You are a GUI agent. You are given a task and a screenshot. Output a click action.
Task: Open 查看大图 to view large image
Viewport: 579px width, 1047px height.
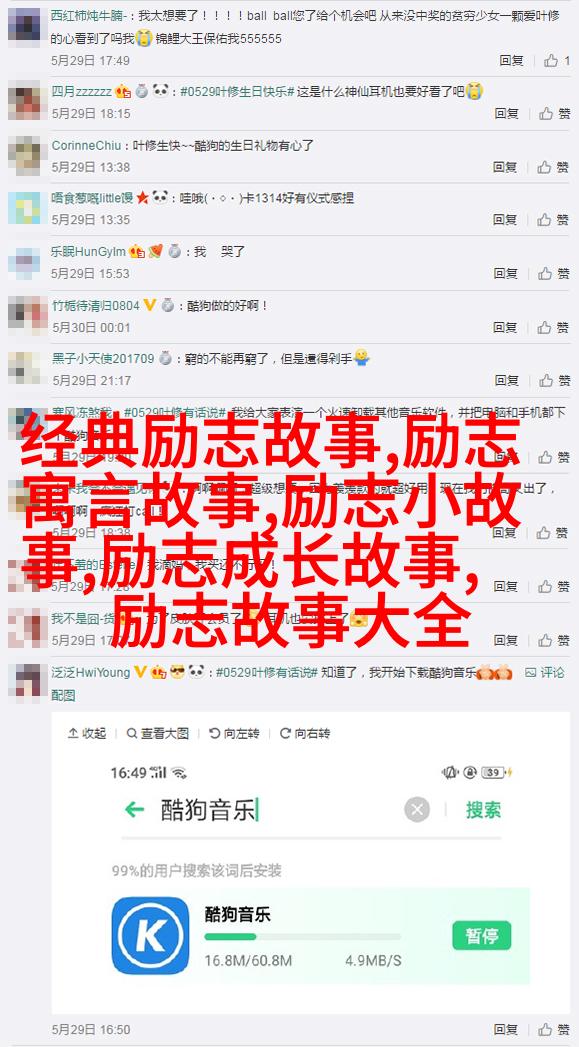[x=158, y=733]
